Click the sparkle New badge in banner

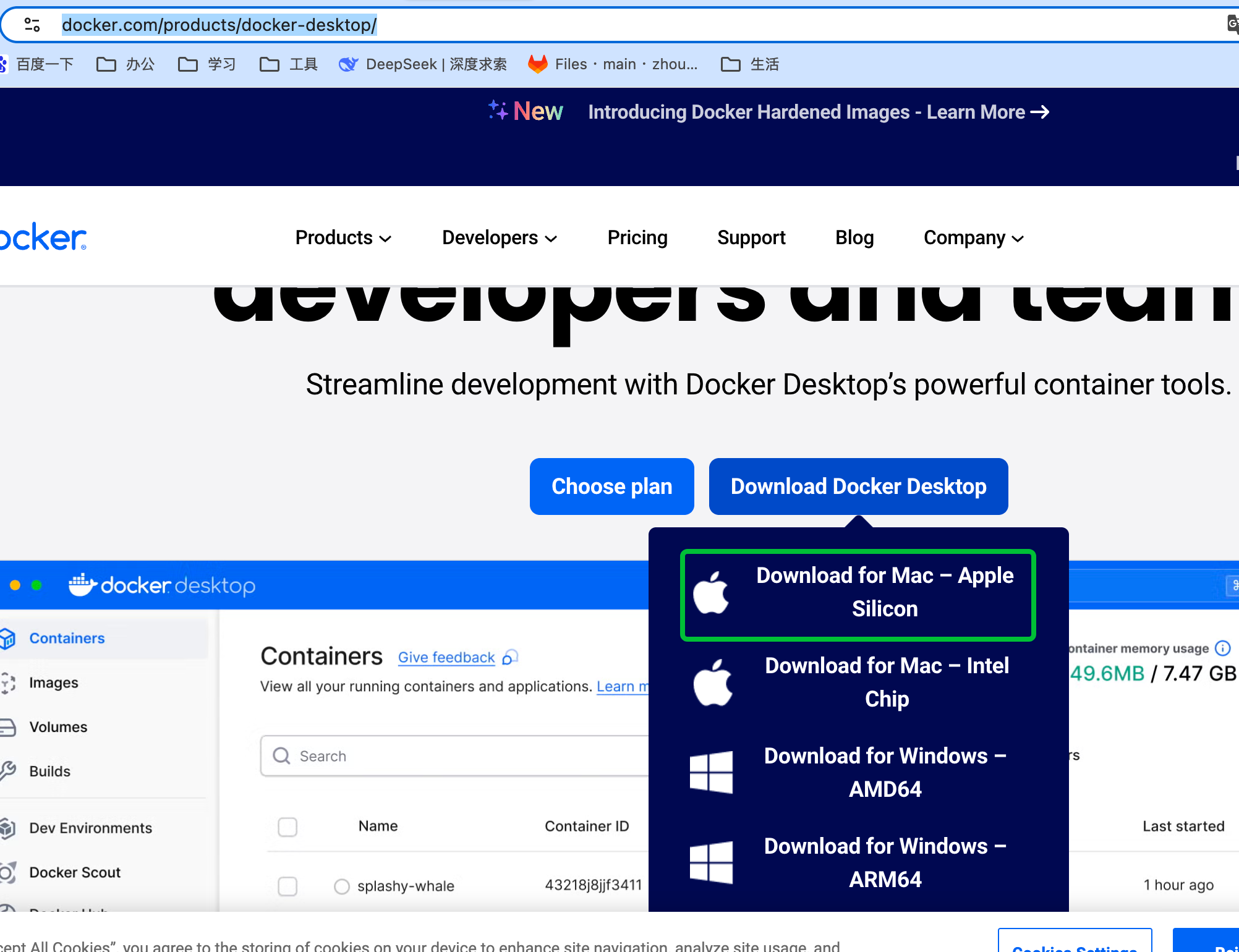526,111
